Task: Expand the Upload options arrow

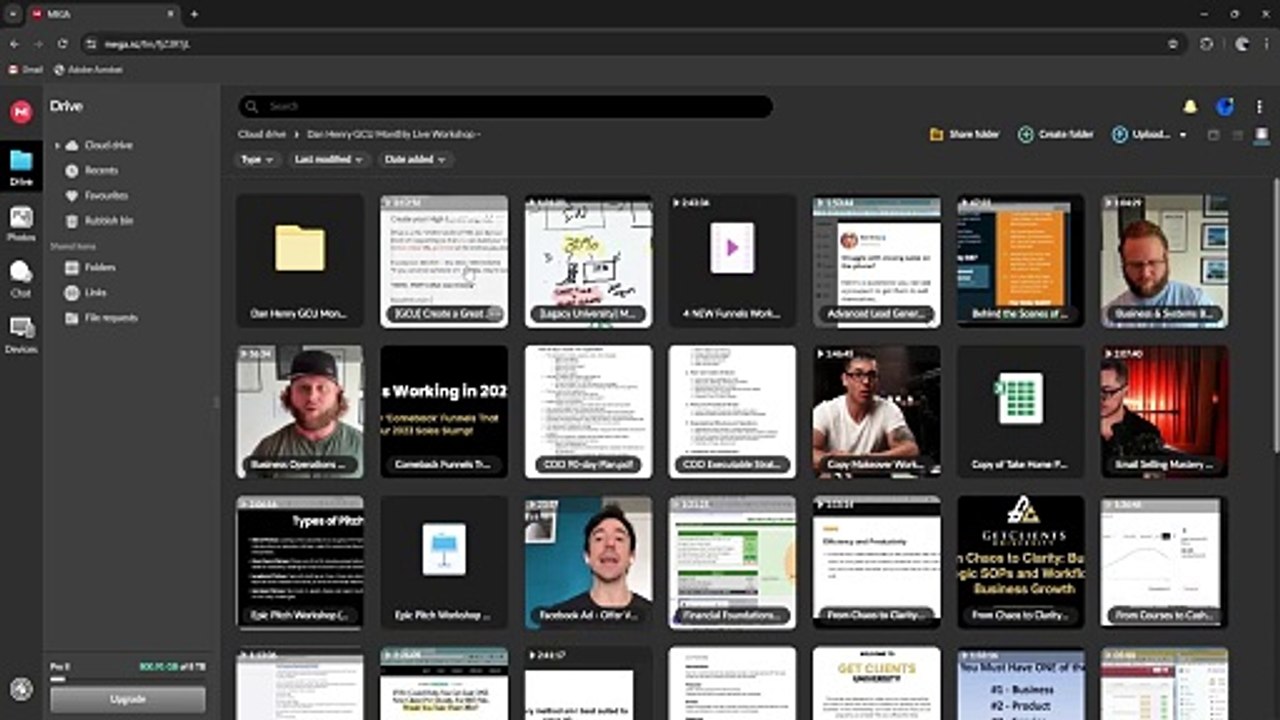Action: tap(1183, 135)
